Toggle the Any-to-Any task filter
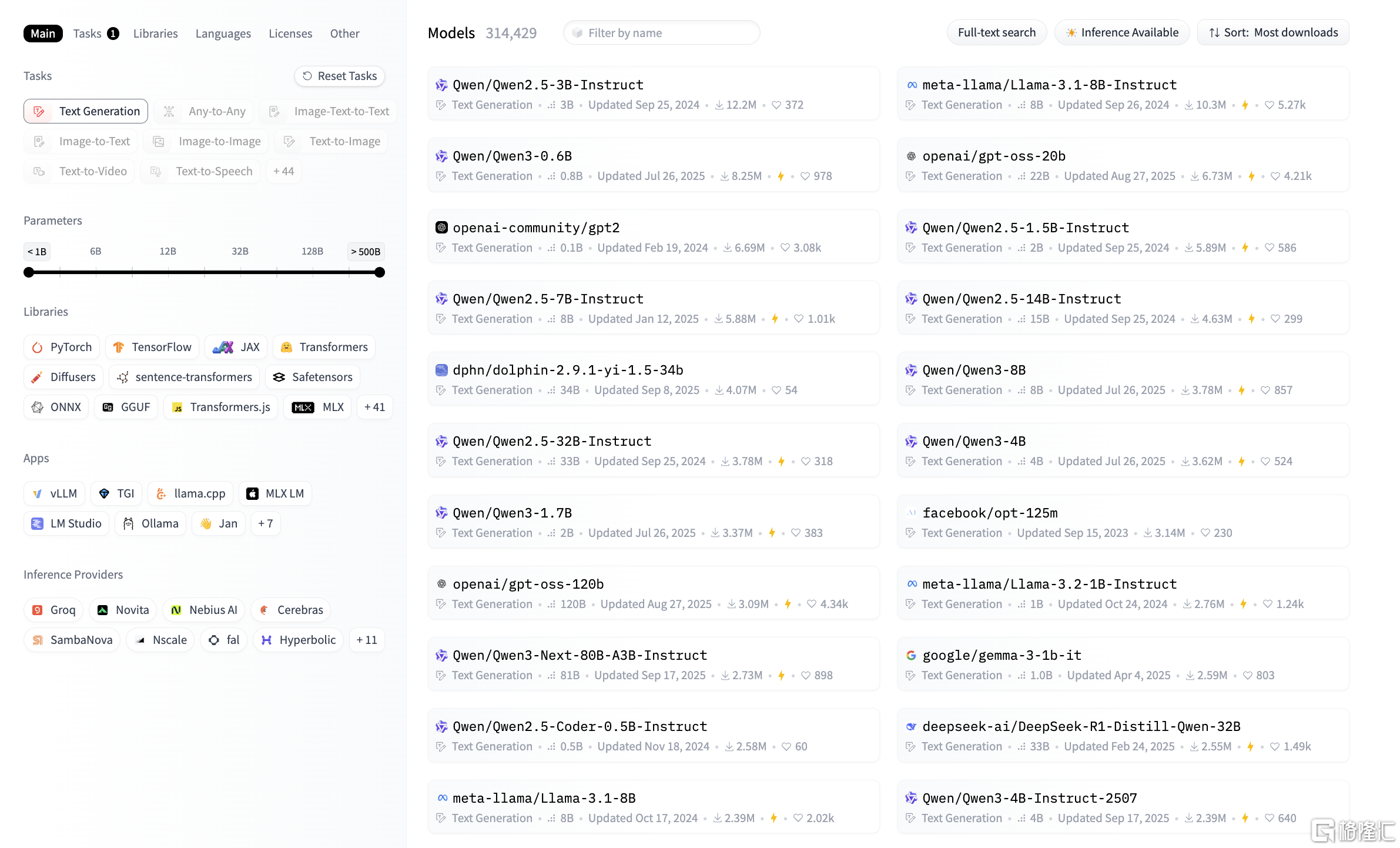The image size is (1400, 848). (203, 111)
